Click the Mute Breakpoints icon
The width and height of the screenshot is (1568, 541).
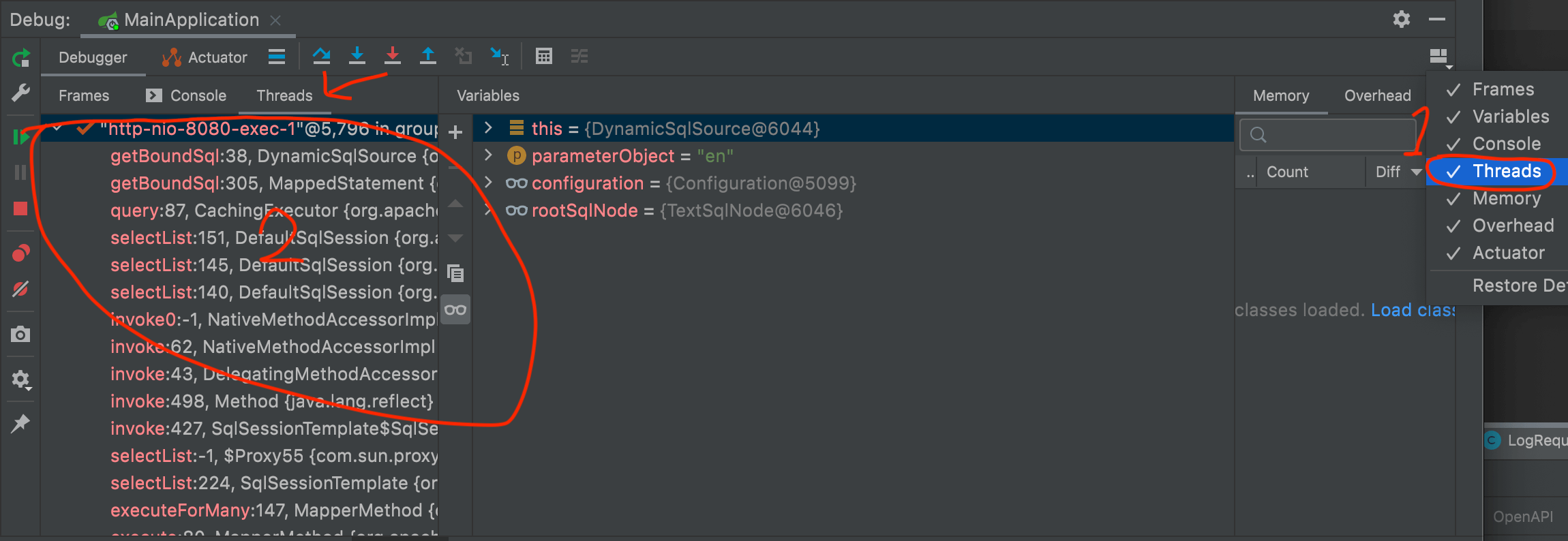pyautogui.click(x=20, y=289)
